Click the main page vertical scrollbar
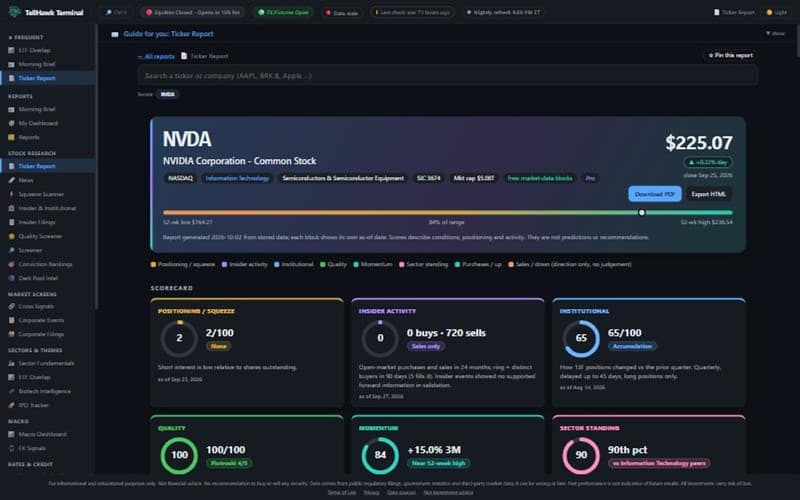Screen dimensions: 800x500 tap(797, 41)
